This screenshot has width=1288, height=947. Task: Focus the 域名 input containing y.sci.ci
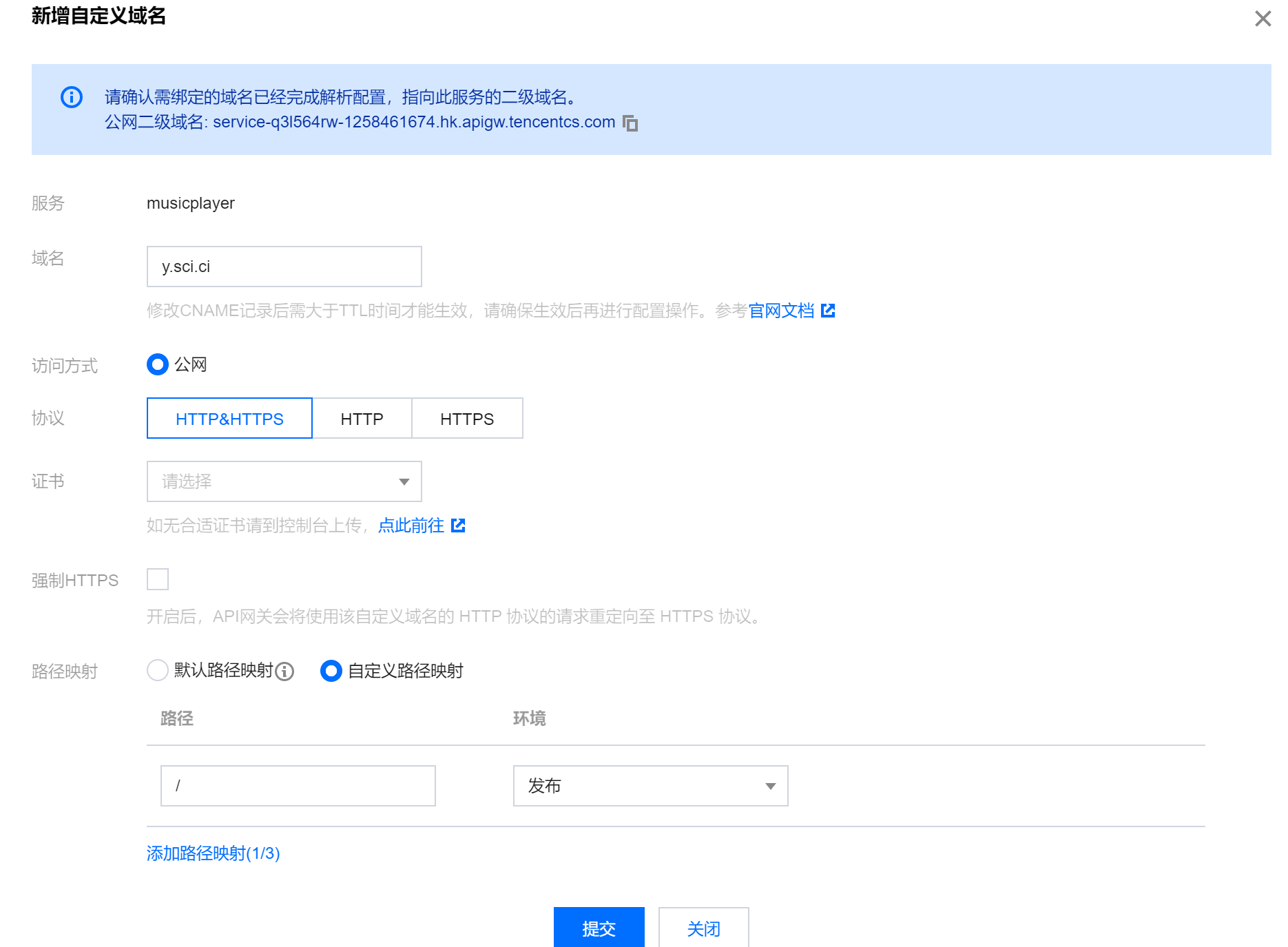coord(284,267)
